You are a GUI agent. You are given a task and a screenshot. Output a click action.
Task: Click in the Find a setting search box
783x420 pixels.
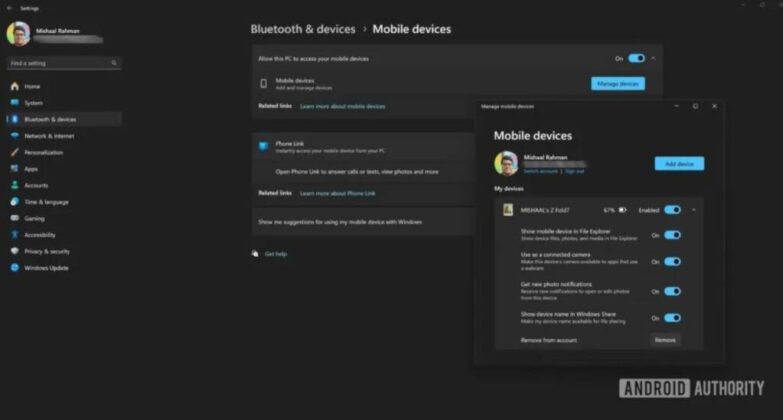(64, 63)
